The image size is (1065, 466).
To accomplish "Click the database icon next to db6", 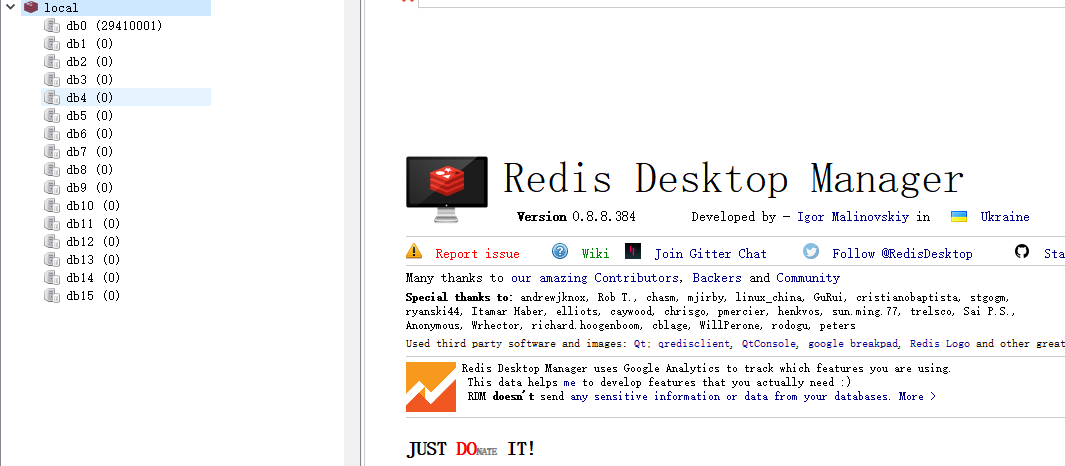I will (x=52, y=134).
